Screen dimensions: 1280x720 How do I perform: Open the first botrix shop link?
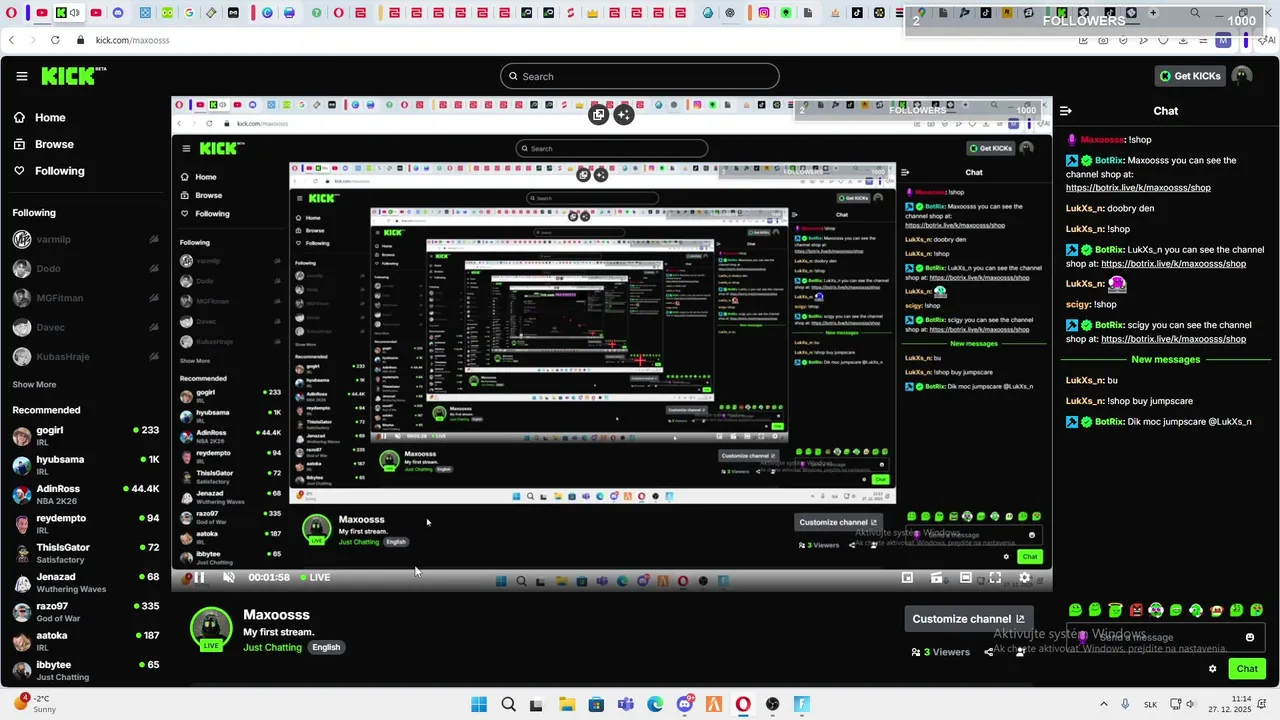(x=1138, y=188)
